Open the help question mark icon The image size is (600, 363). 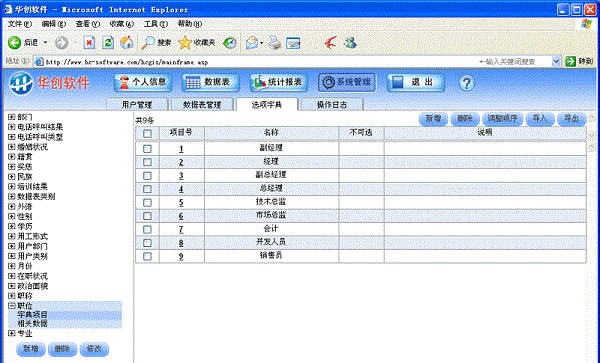(x=466, y=83)
